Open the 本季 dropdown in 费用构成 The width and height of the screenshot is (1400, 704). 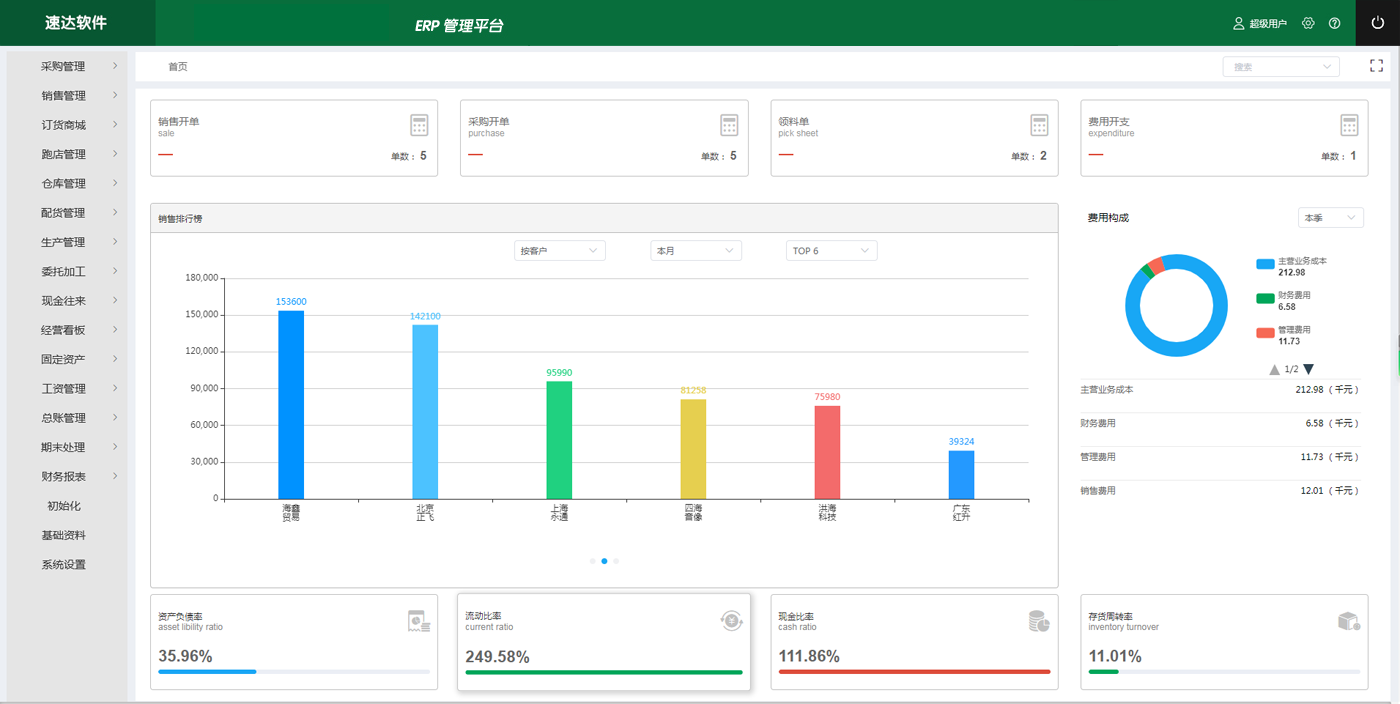(x=1331, y=217)
